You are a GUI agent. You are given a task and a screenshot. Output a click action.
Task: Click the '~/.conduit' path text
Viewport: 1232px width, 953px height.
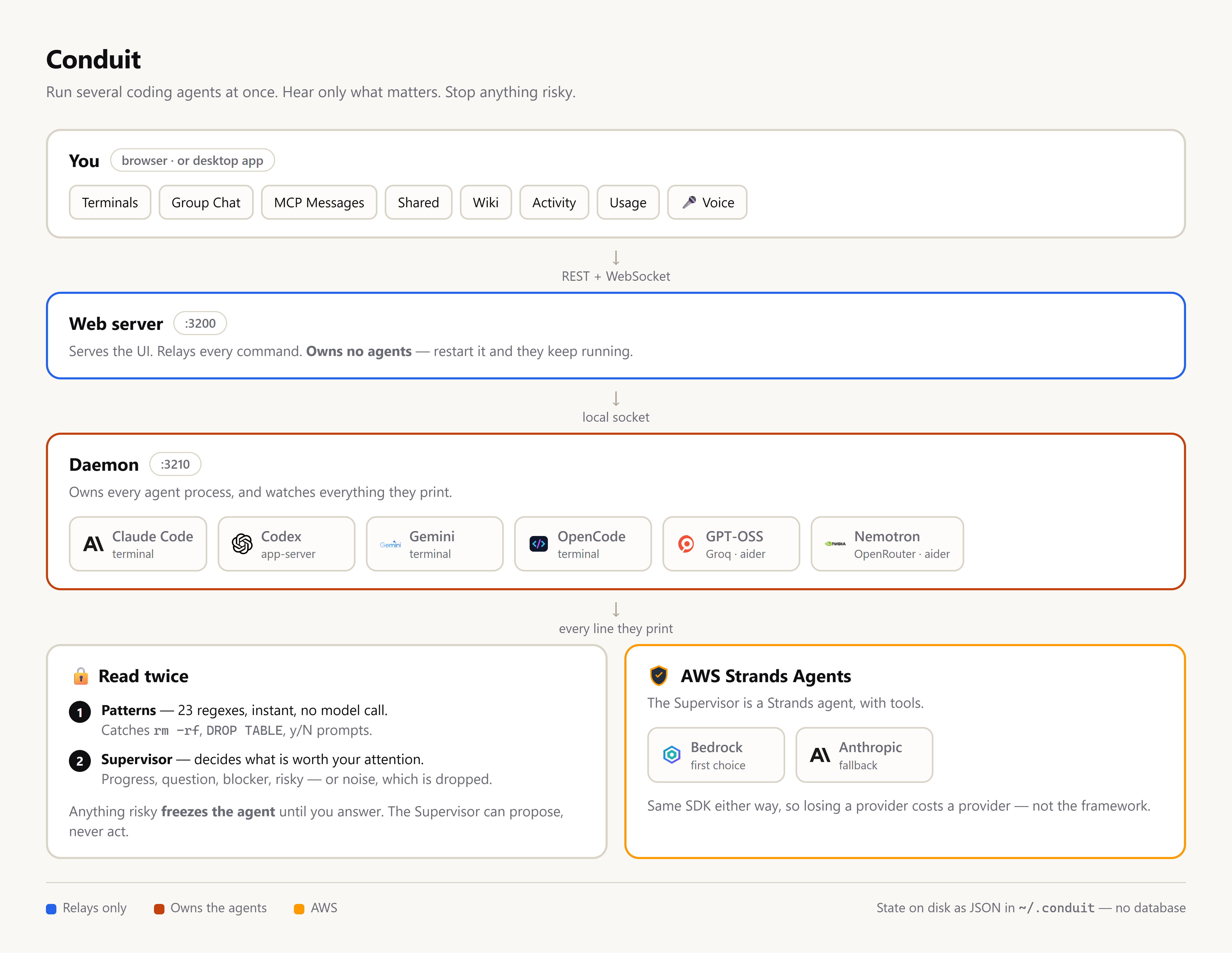1056,908
